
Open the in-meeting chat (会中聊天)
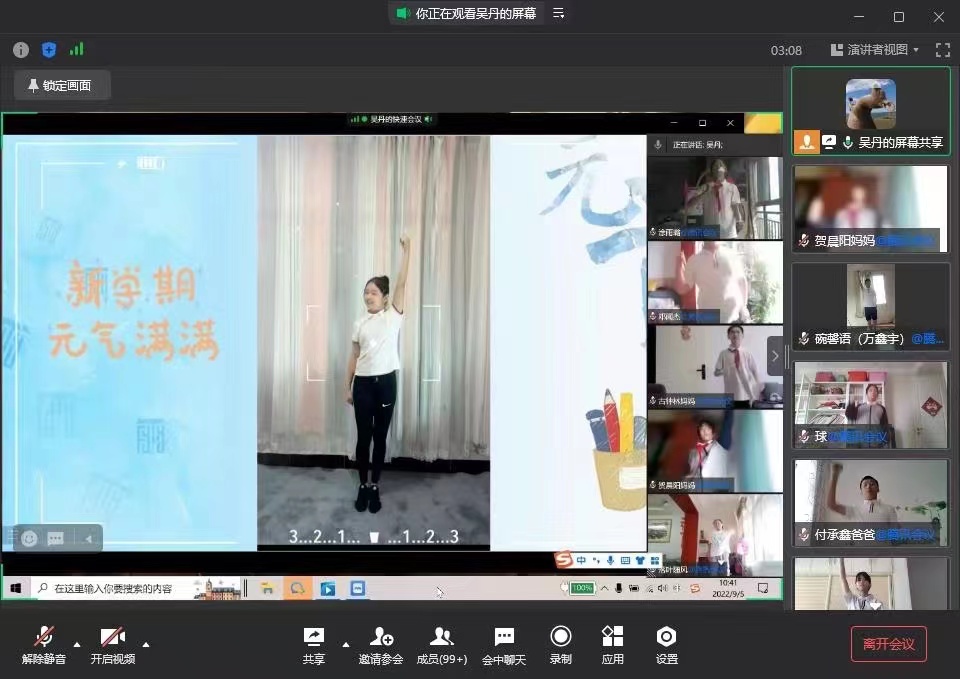[x=503, y=637]
